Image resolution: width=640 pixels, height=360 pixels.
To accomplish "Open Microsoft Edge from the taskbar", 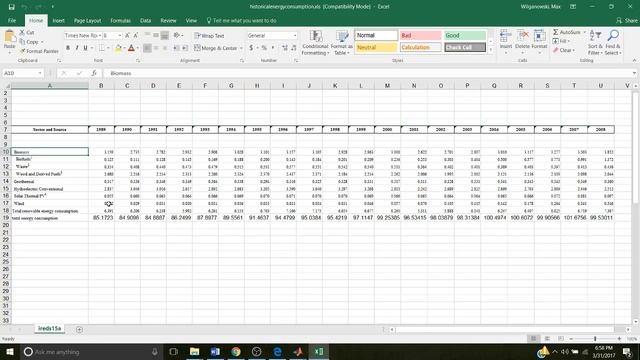I will [278, 351].
